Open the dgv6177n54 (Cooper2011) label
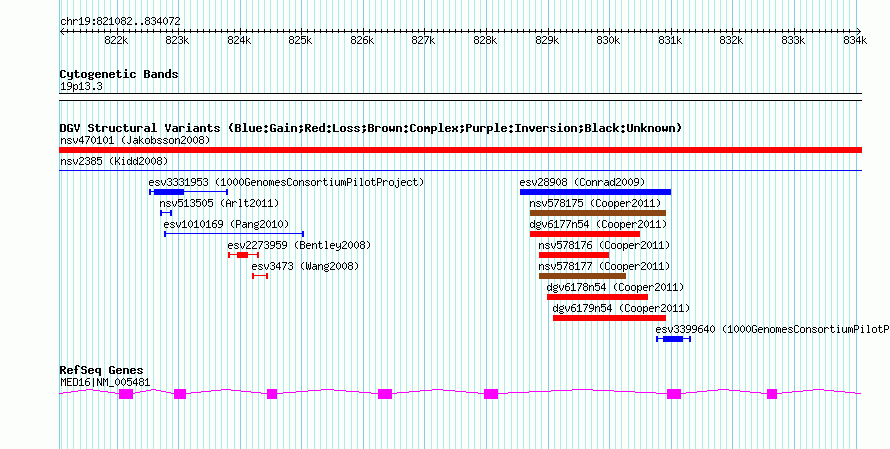The height and width of the screenshot is (449, 890). click(598, 224)
